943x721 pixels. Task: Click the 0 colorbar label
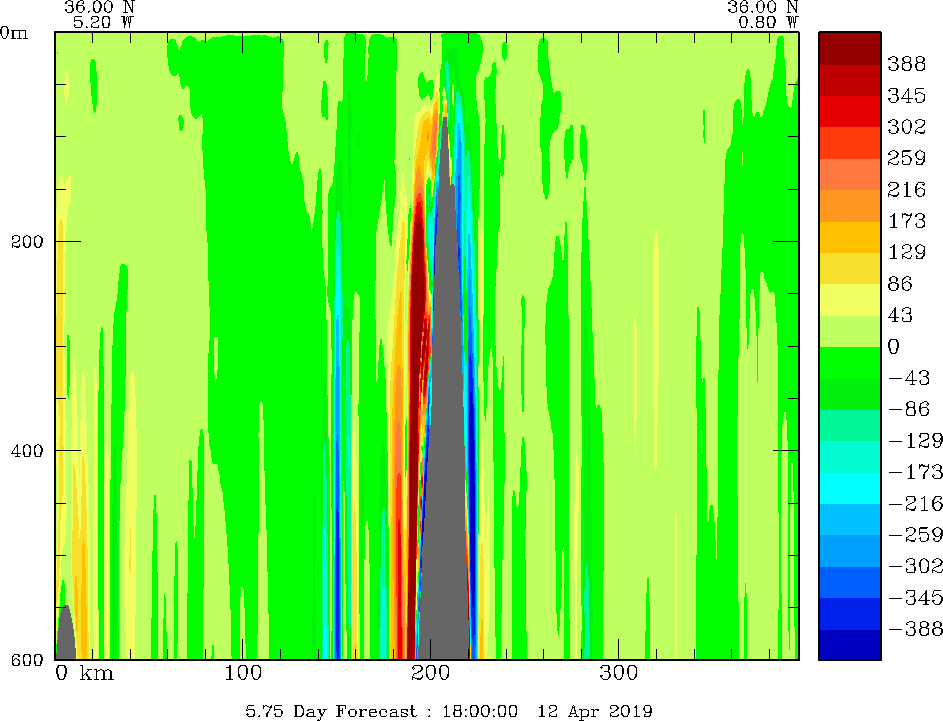[x=894, y=346]
